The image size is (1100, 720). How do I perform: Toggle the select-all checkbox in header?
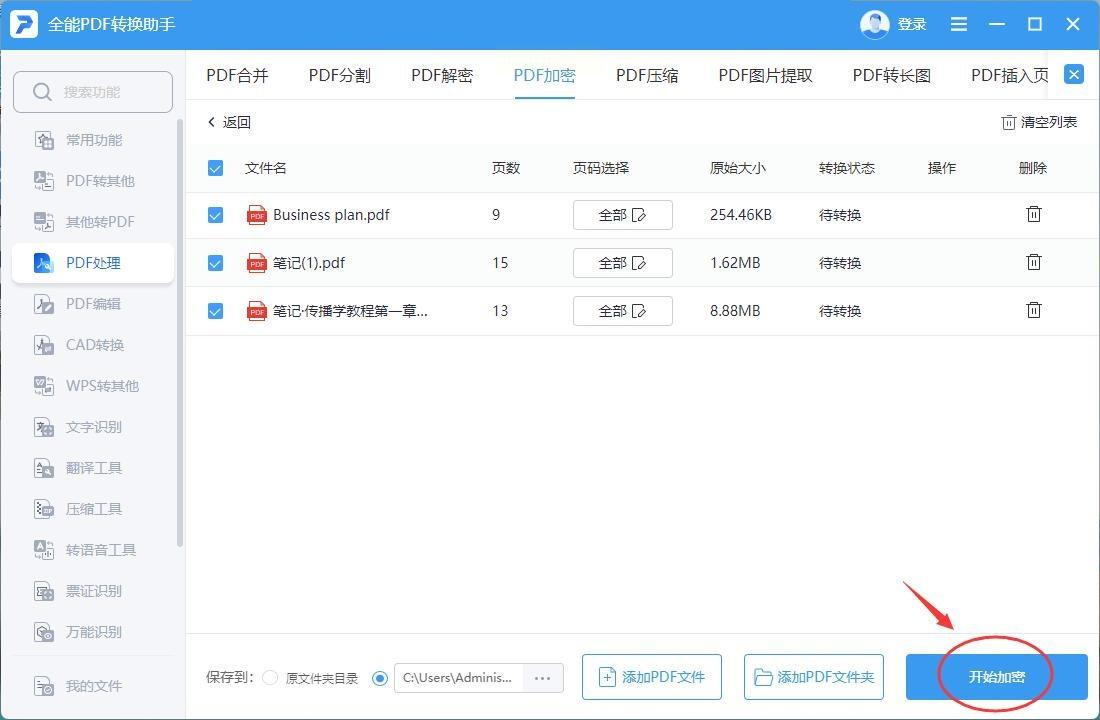[x=215, y=168]
